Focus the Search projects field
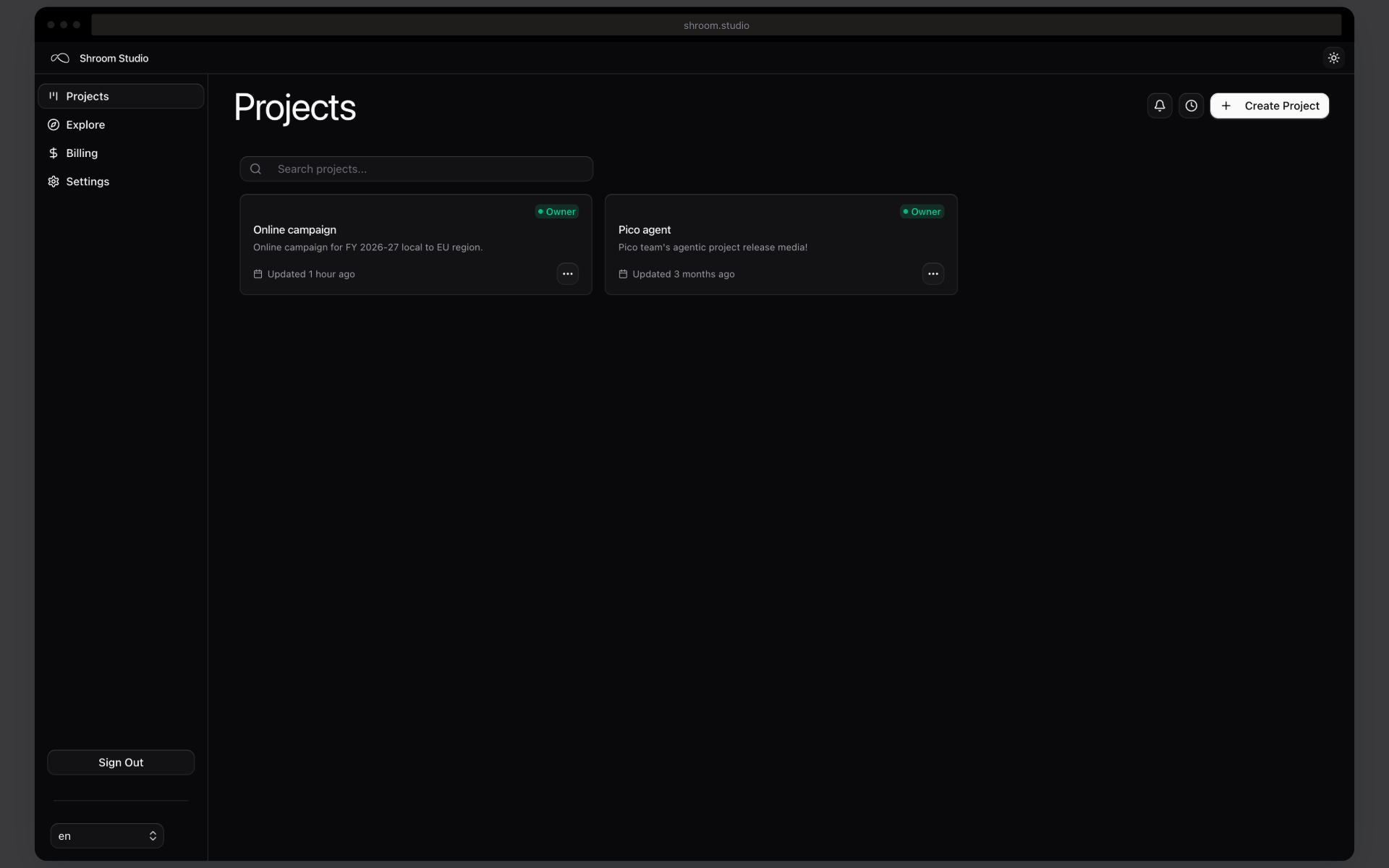The width and height of the screenshot is (1389, 868). click(416, 169)
